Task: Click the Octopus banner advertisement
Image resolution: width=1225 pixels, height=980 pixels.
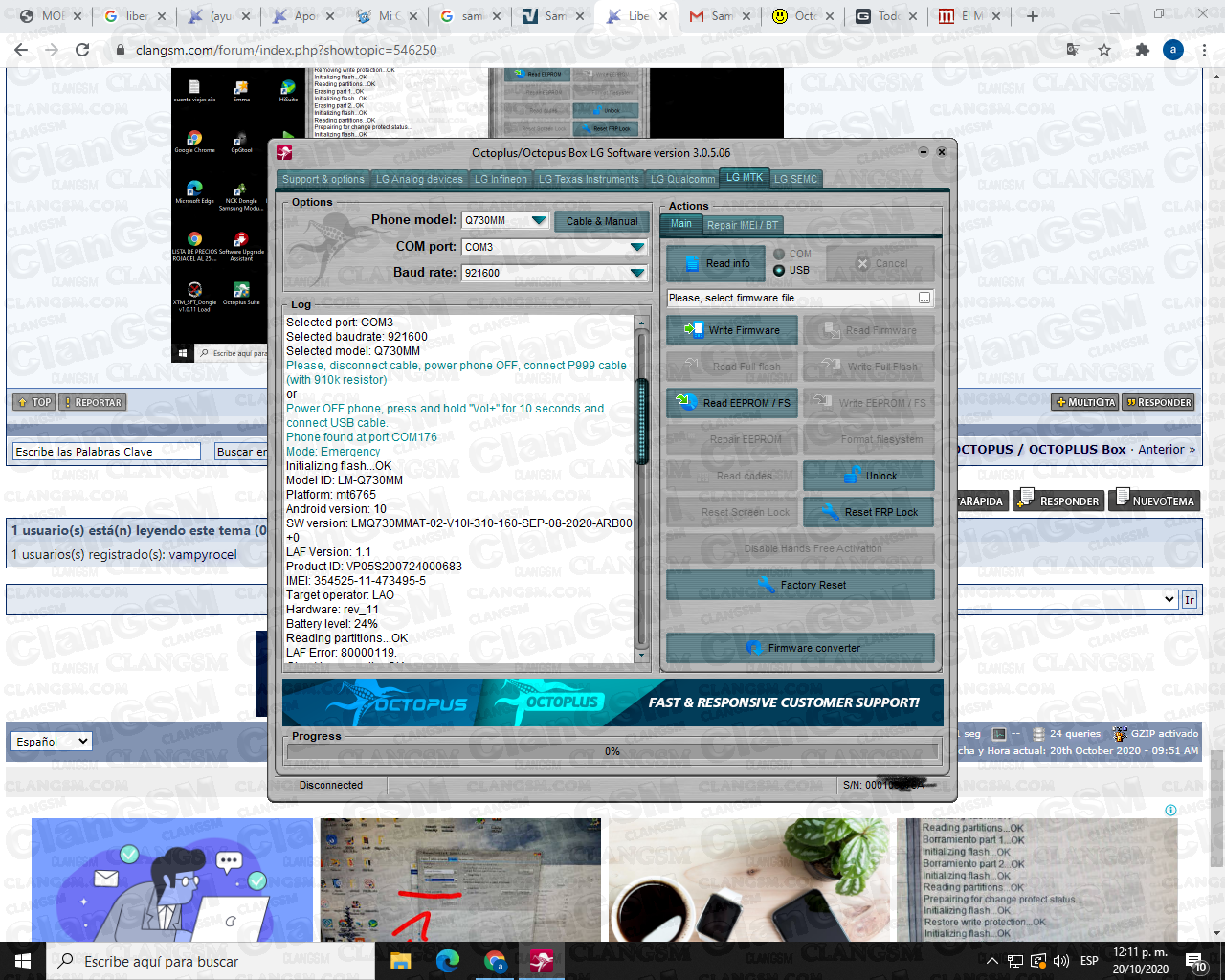Action: [612, 702]
